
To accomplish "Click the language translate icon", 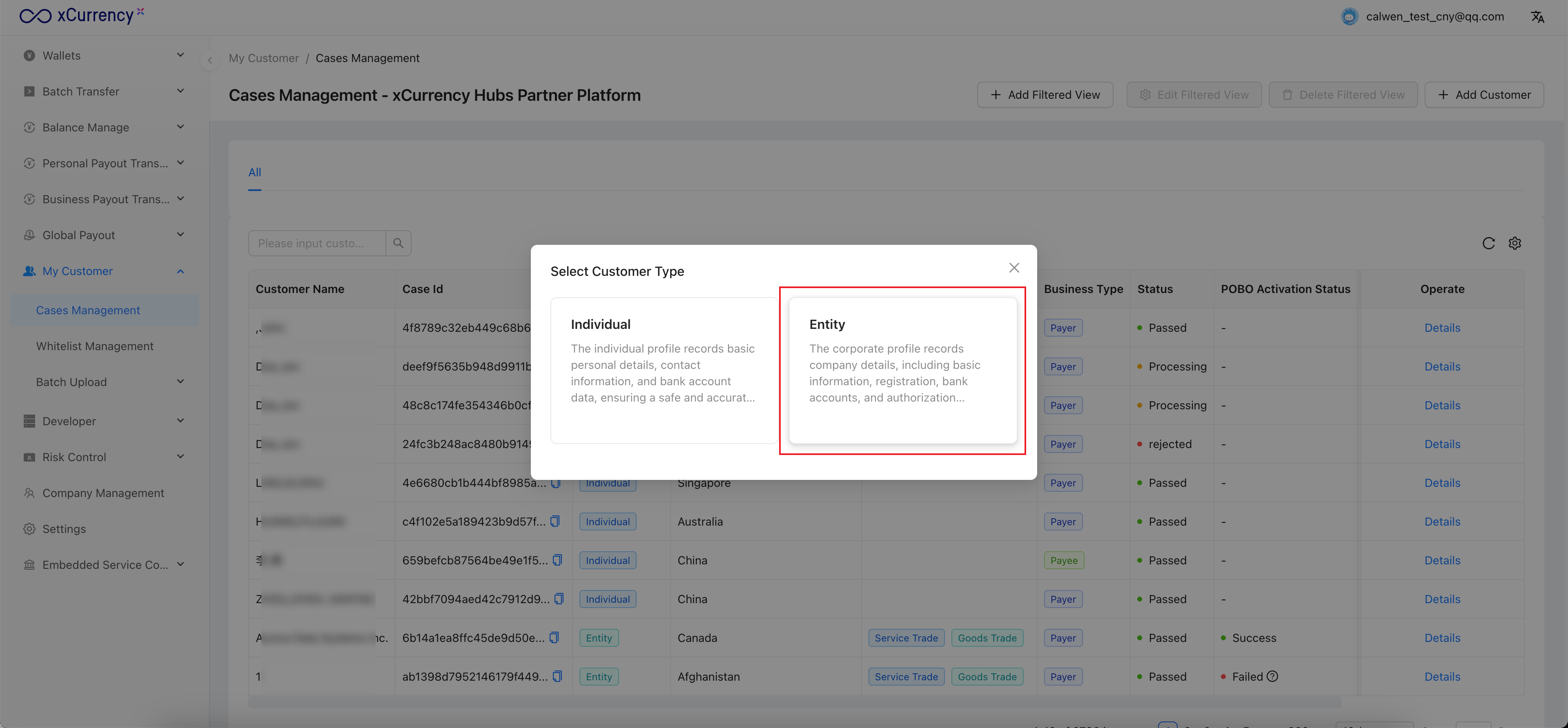I will [1537, 16].
